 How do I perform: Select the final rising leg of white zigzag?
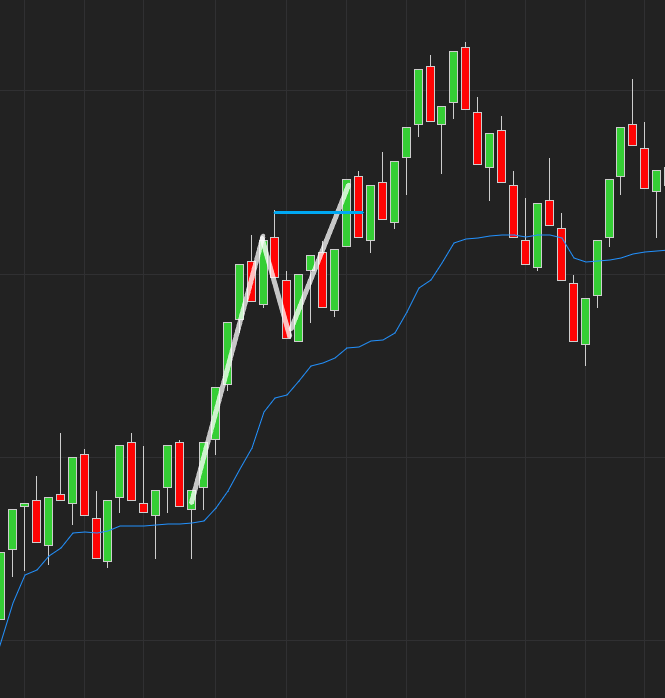click(x=318, y=258)
